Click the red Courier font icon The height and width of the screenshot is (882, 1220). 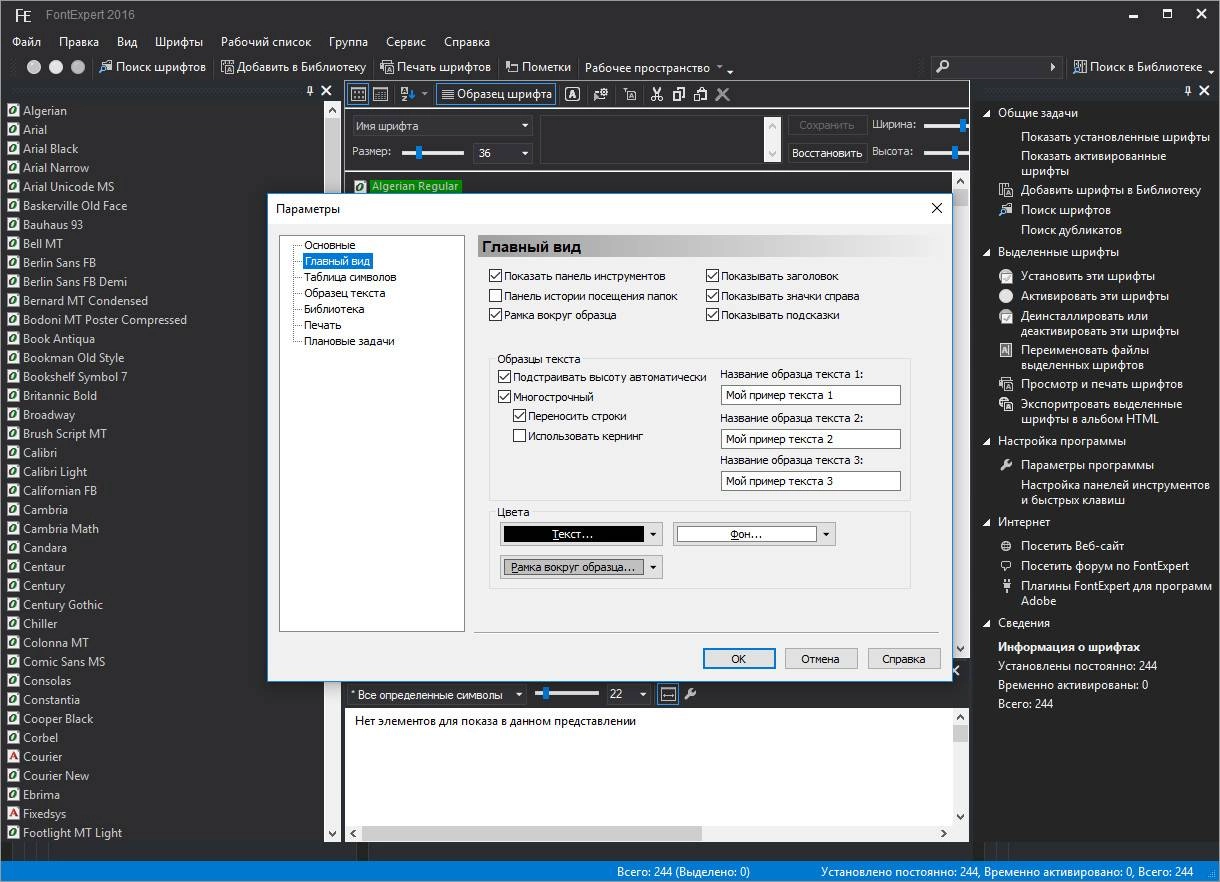(x=13, y=757)
